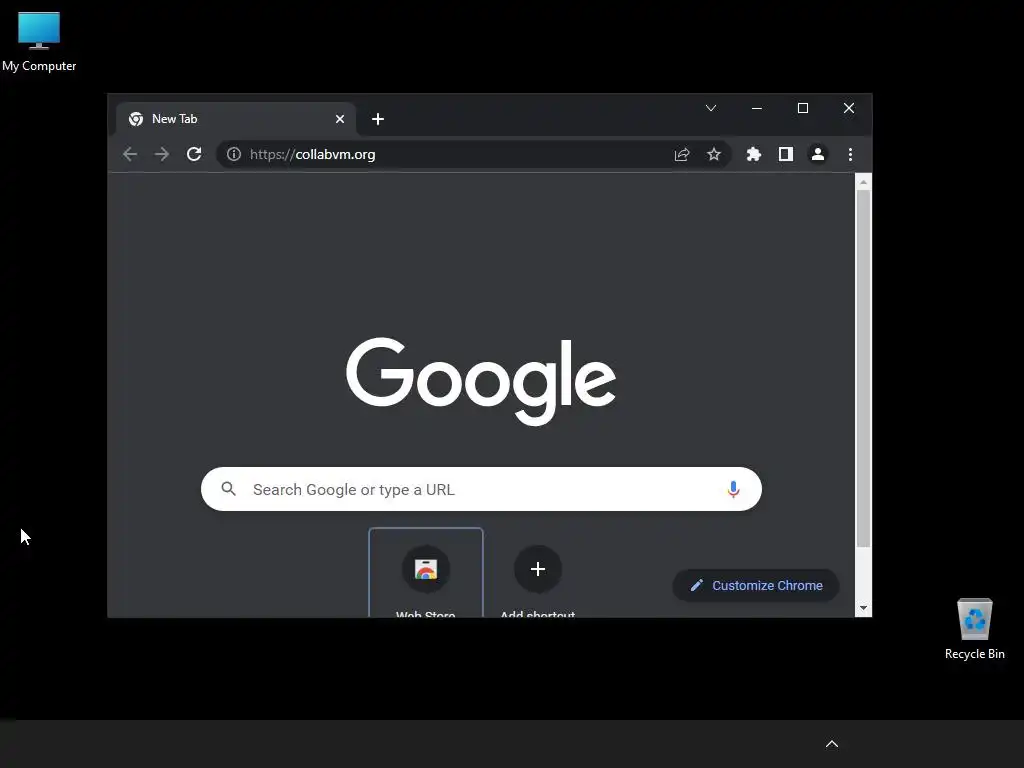Bookmark this tab with the star icon
Image resolution: width=1024 pixels, height=768 pixels.
(x=714, y=154)
